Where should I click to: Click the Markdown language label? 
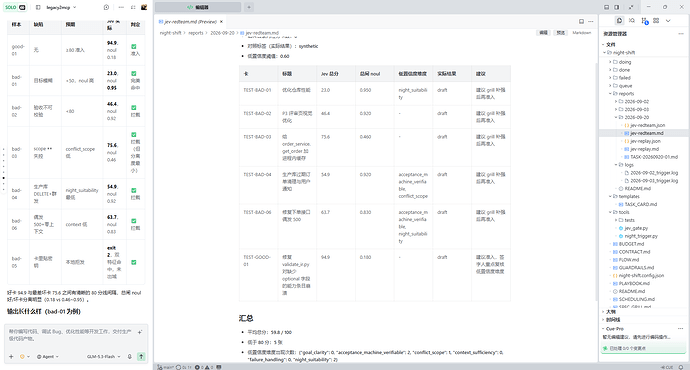click(582, 33)
